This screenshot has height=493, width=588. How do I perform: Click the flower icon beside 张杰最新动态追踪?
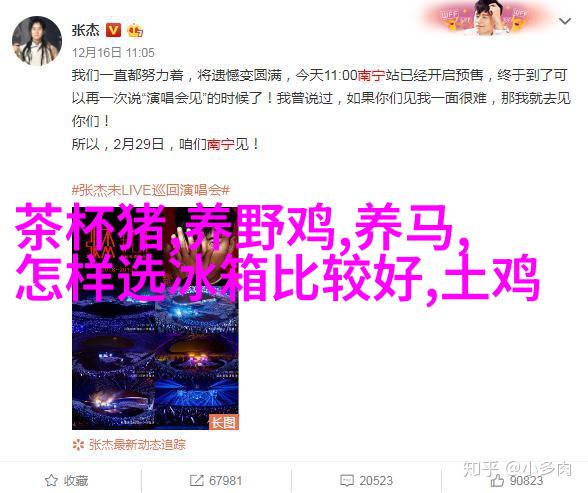tap(78, 445)
